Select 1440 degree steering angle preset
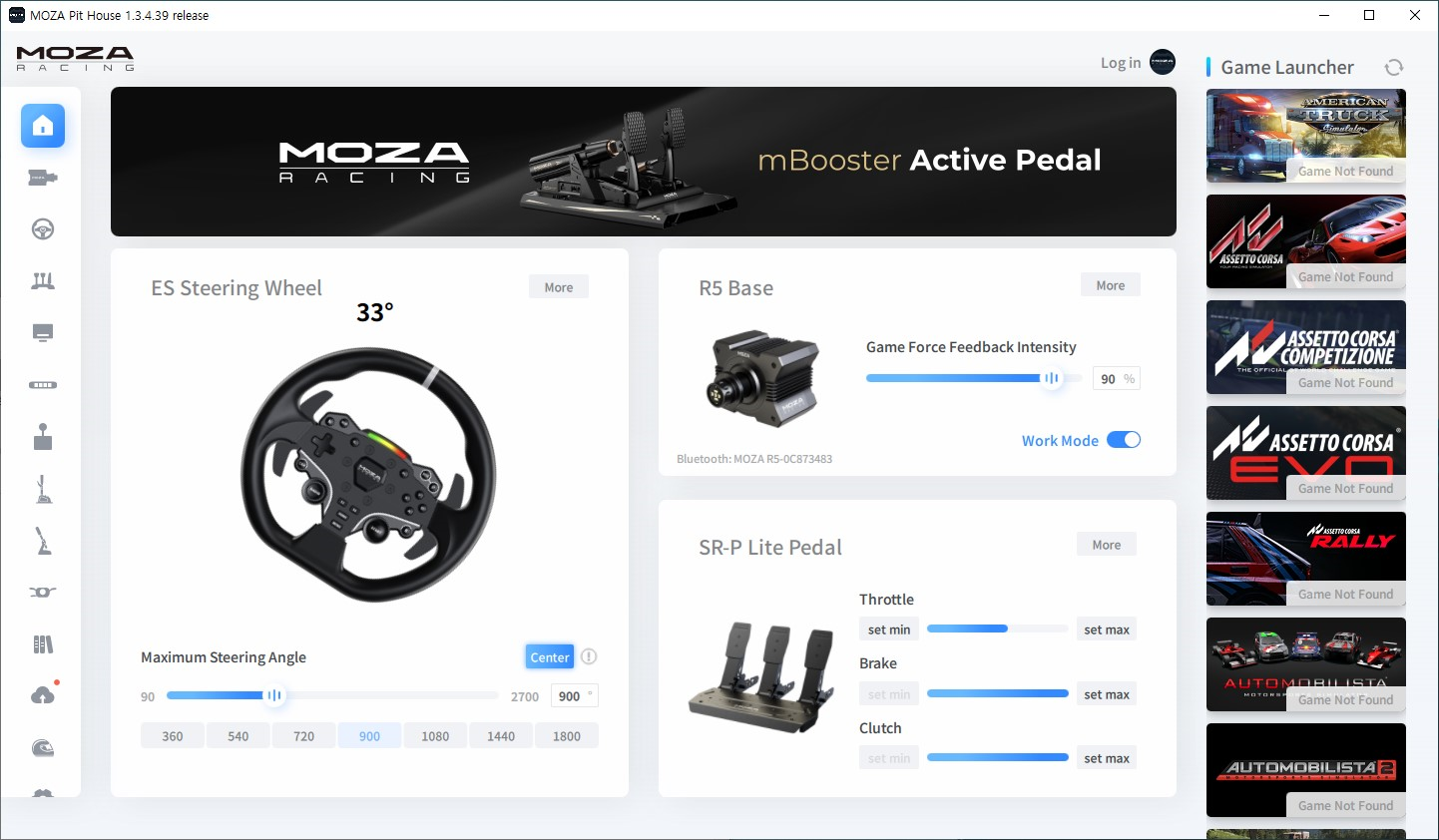The image size is (1439, 840). tap(501, 736)
